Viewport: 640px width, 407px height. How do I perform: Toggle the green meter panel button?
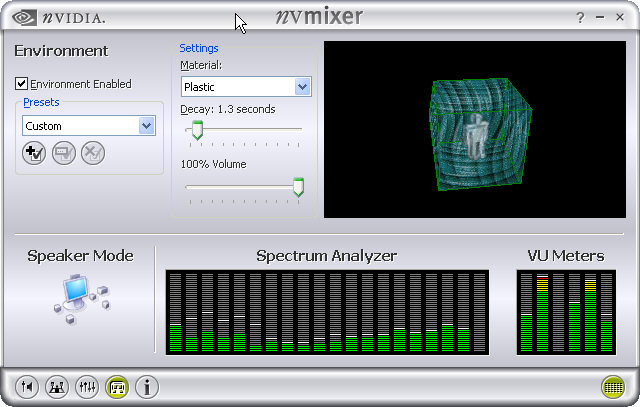point(613,387)
